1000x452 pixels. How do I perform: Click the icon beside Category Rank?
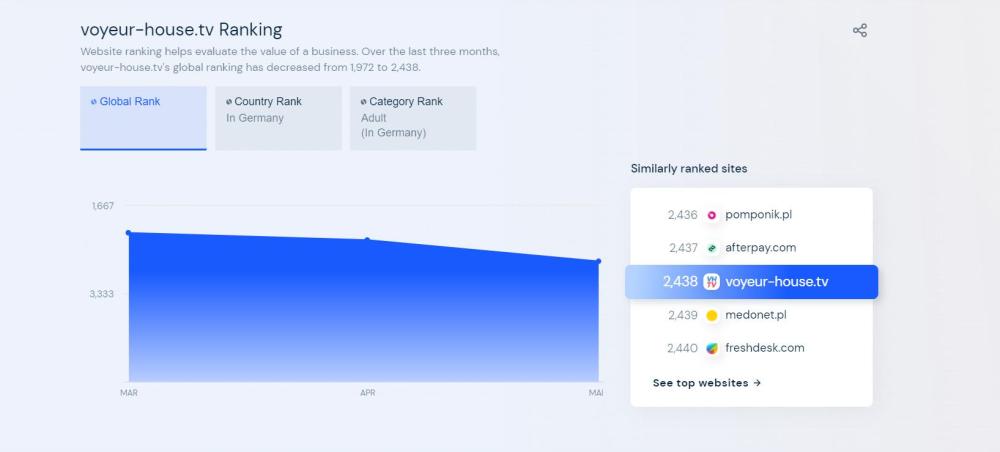pyautogui.click(x=364, y=102)
